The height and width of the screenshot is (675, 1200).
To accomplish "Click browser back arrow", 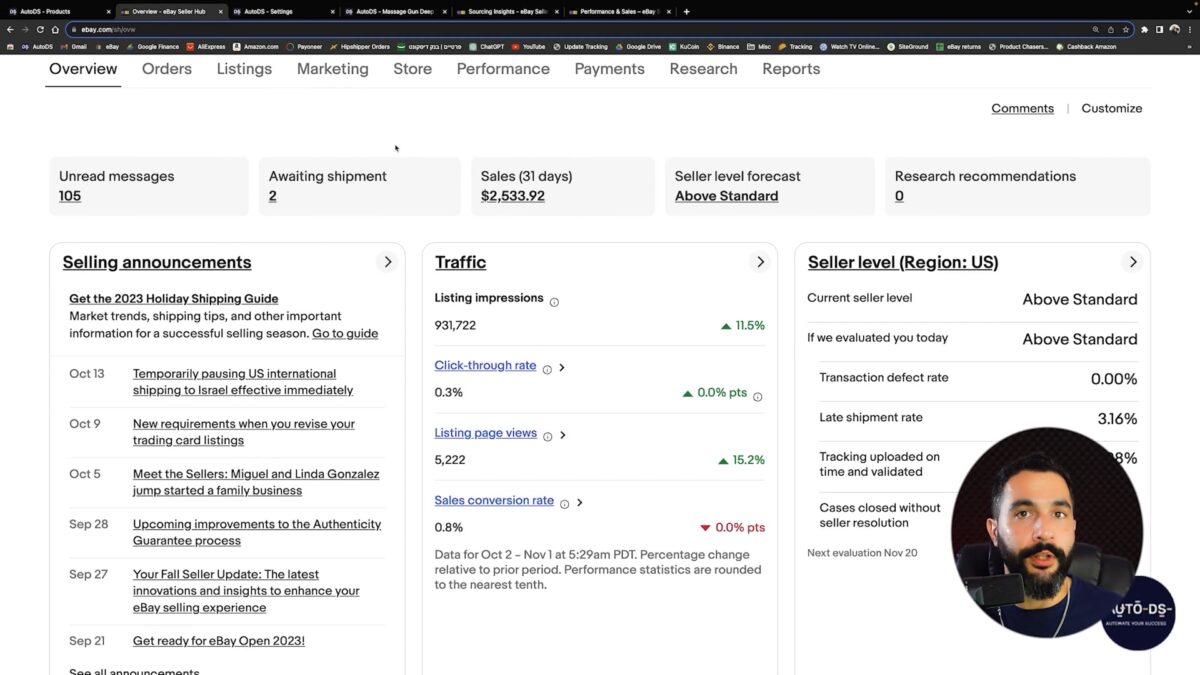I will [10, 30].
